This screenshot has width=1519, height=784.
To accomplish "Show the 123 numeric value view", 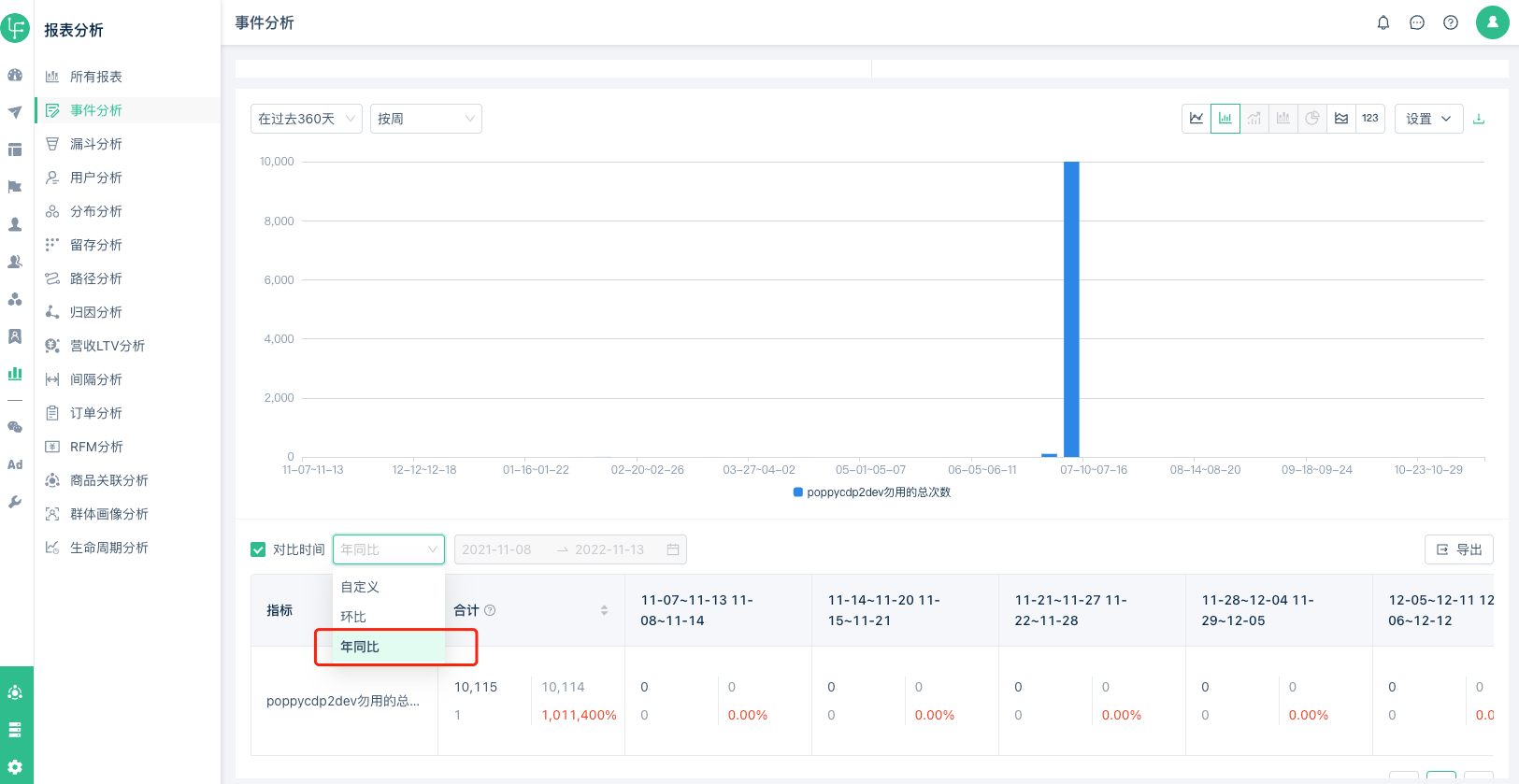I will coord(1370,119).
